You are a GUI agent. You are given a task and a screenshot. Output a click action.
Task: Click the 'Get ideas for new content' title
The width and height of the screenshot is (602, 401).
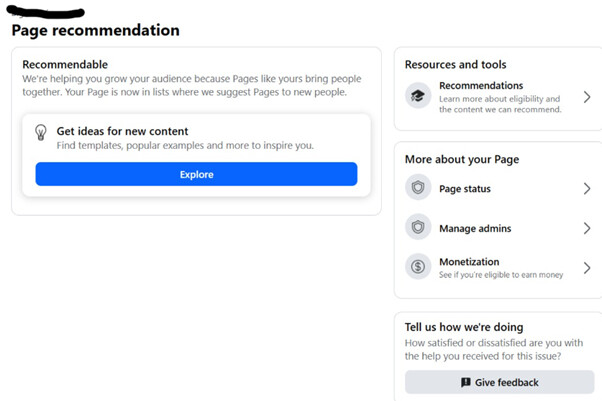[122, 131]
